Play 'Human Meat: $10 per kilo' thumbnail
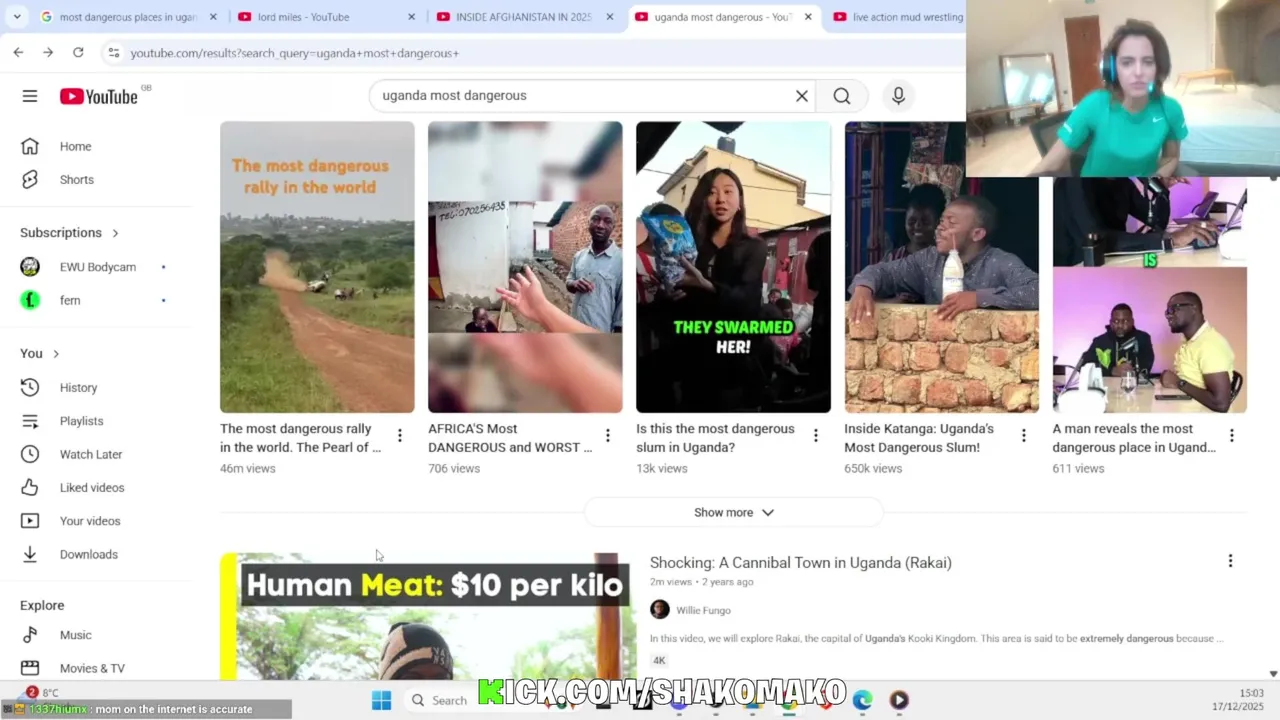Image resolution: width=1280 pixels, height=720 pixels. tap(428, 616)
